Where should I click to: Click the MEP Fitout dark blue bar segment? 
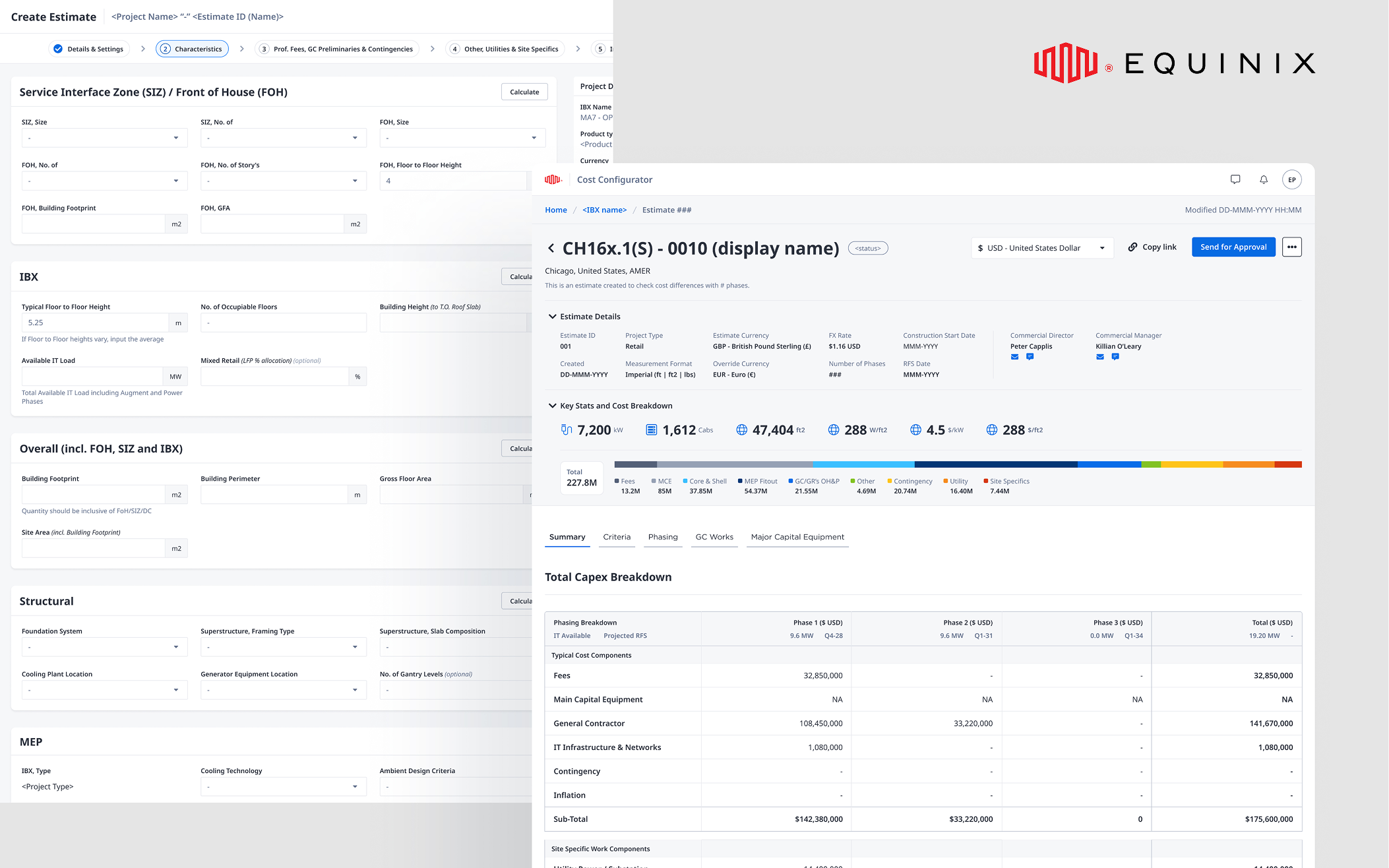pyautogui.click(x=996, y=464)
